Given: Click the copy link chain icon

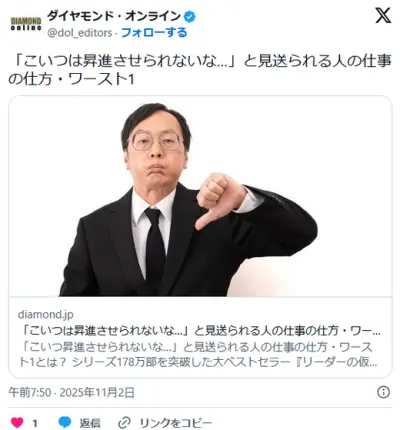Looking at the screenshot, I should click(x=124, y=423).
